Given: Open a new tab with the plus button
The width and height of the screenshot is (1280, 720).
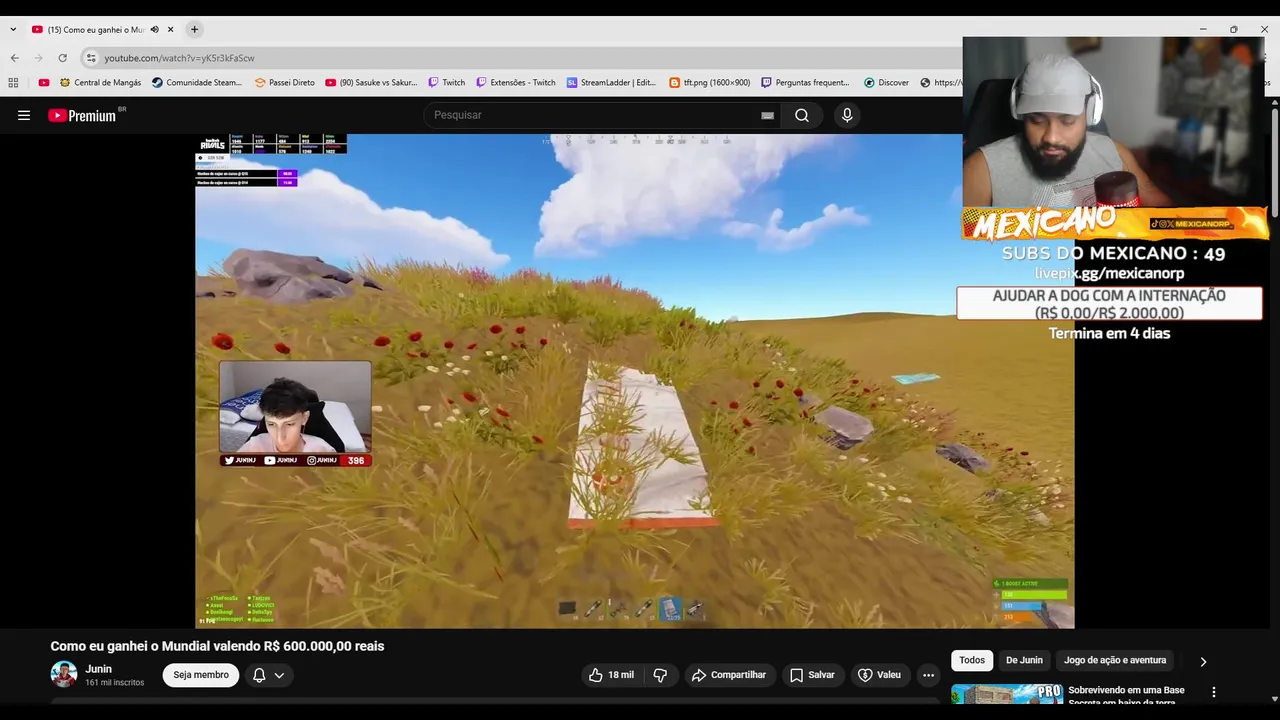Looking at the screenshot, I should click(x=194, y=30).
